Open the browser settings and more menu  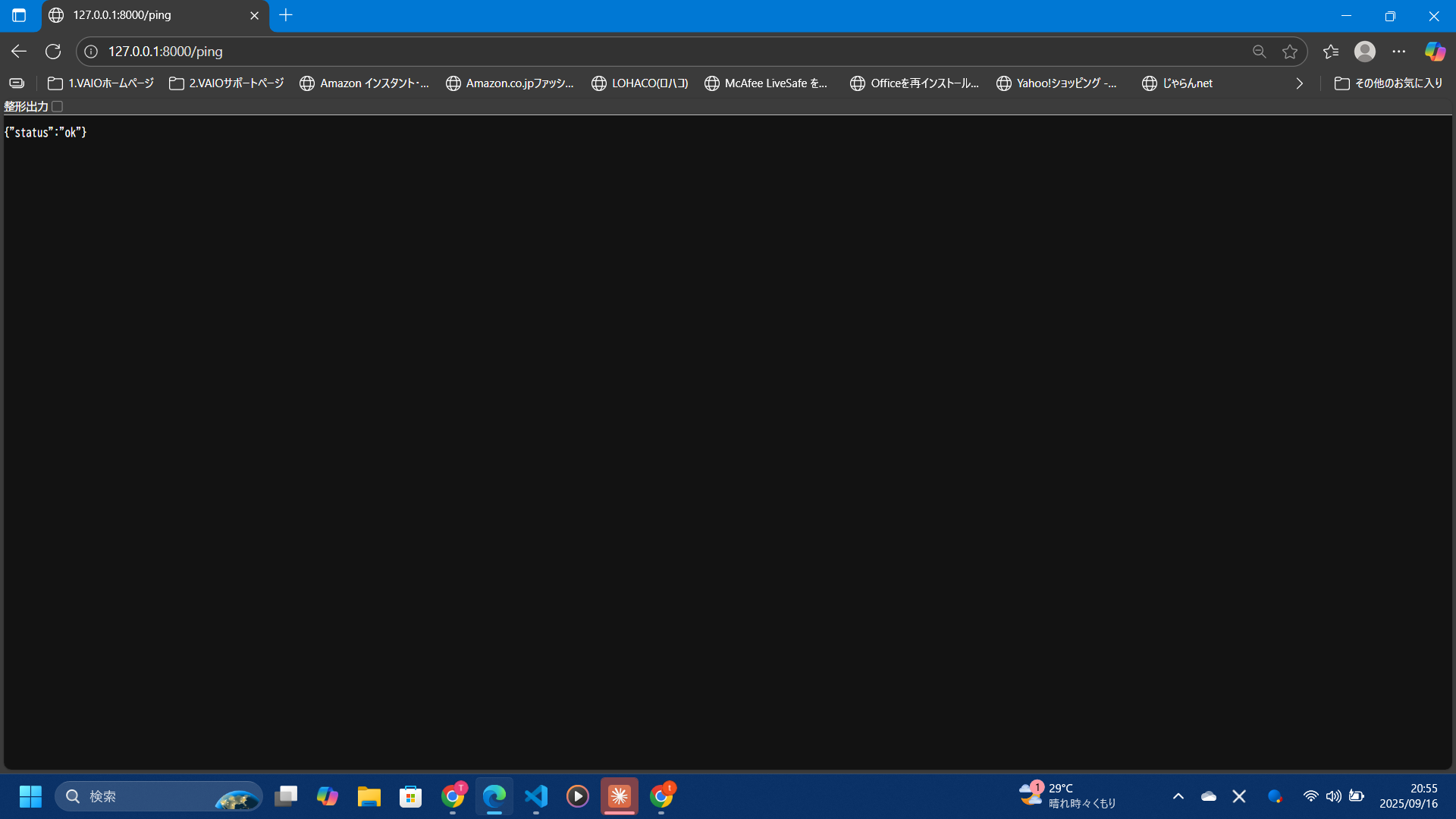(x=1399, y=52)
